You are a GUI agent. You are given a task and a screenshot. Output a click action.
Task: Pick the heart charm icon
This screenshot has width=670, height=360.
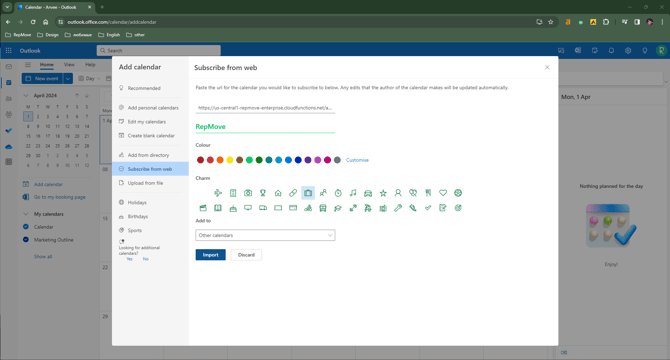pyautogui.click(x=443, y=193)
